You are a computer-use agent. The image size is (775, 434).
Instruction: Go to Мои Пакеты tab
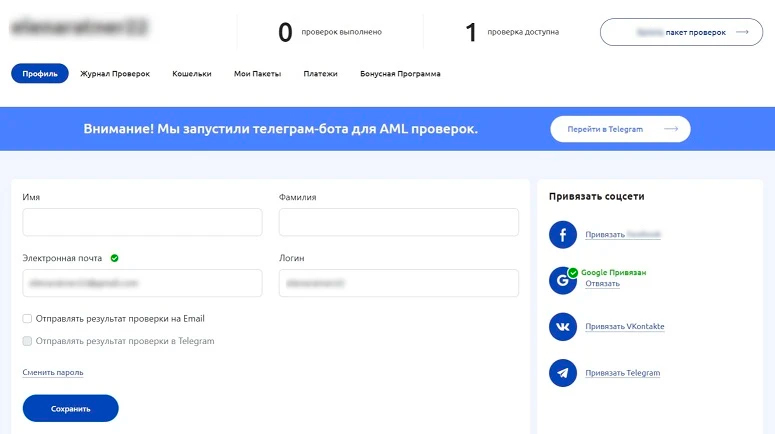point(257,73)
